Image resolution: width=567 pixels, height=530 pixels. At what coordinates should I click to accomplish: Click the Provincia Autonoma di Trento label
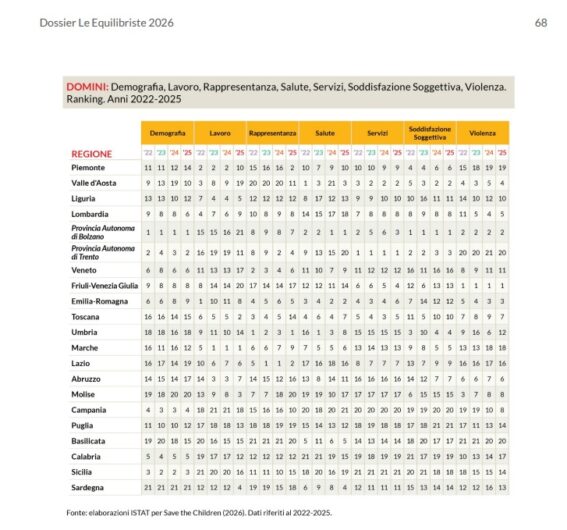(x=103, y=252)
